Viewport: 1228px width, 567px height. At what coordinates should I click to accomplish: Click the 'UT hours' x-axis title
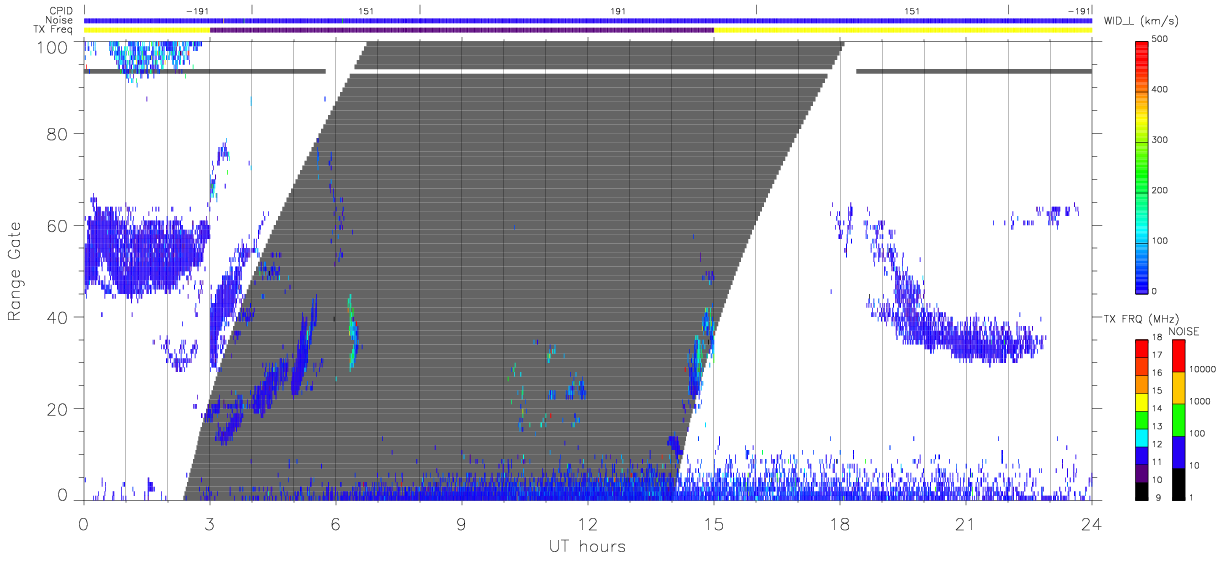point(587,546)
